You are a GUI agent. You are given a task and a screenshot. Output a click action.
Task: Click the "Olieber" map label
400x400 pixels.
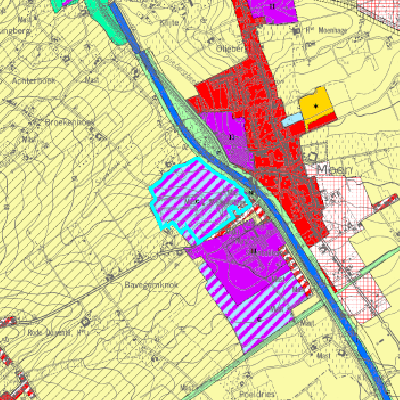click(230, 49)
